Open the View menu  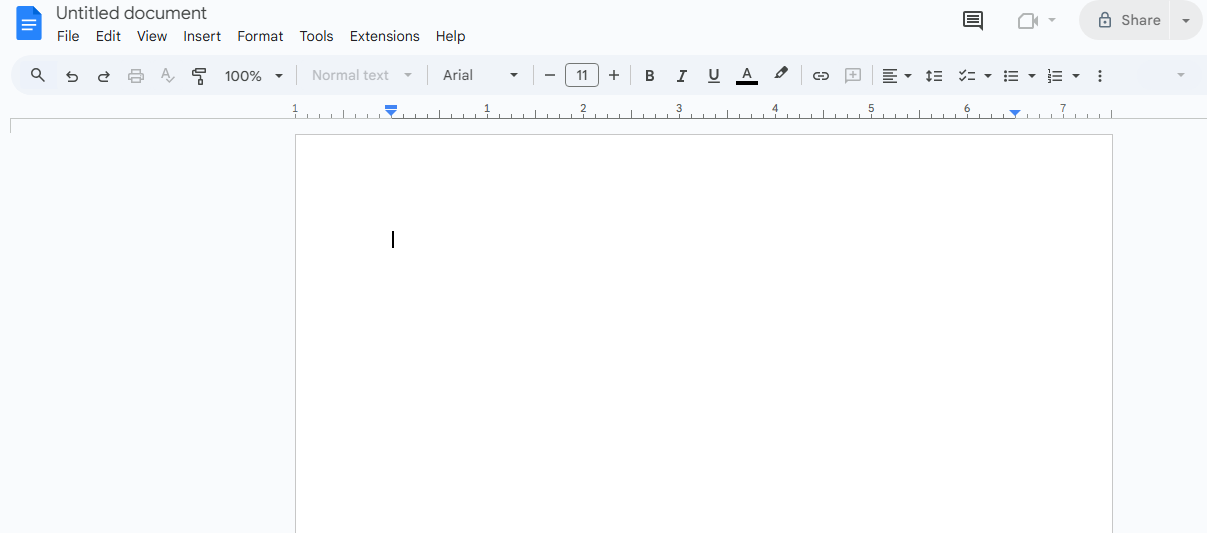coord(152,36)
